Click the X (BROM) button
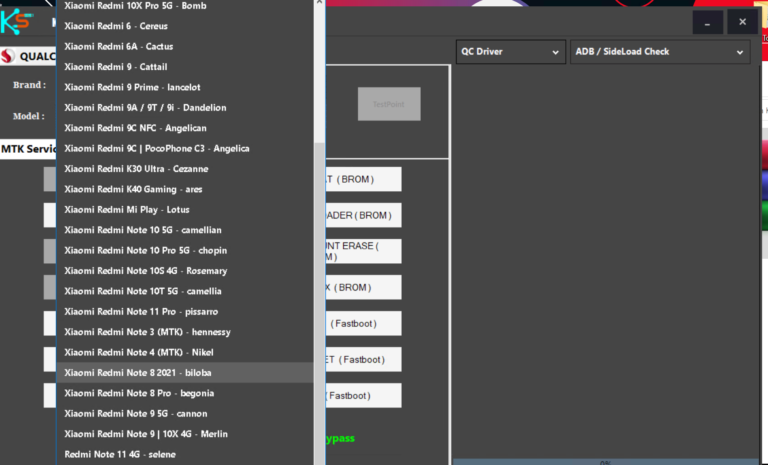Viewport: 768px width, 465px height. coord(363,288)
